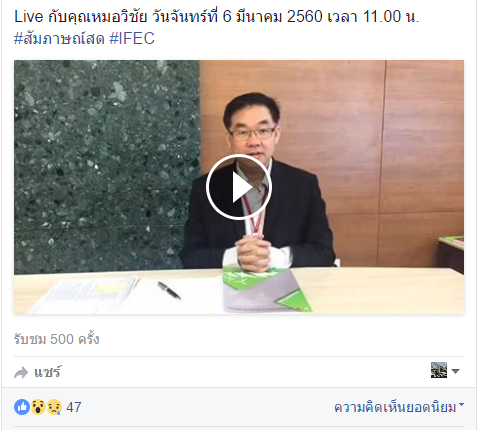Open the #IFEC hashtag link
The height and width of the screenshot is (430, 480).
132,38
